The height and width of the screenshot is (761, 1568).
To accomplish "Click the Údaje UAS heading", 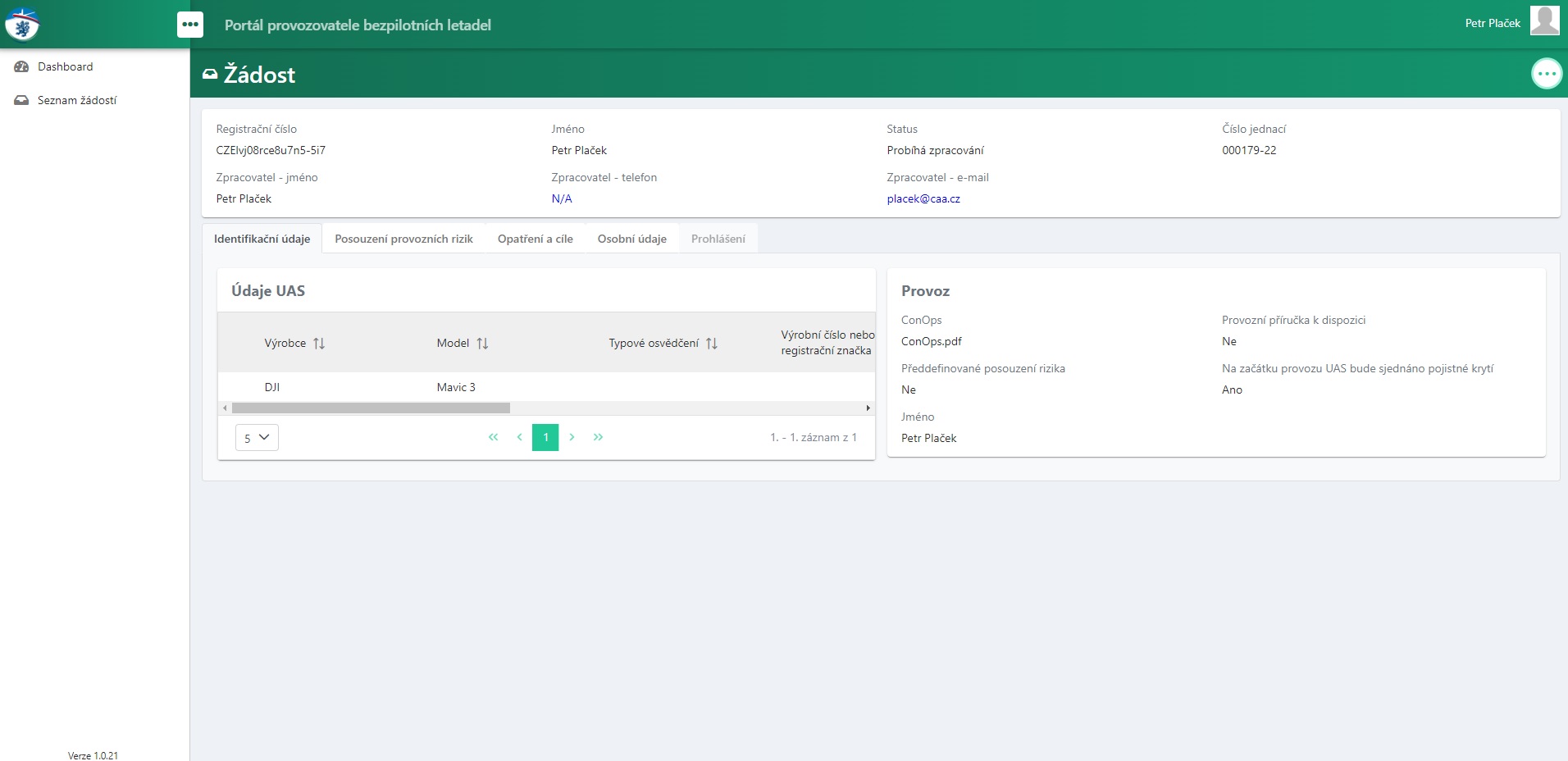I will point(268,291).
